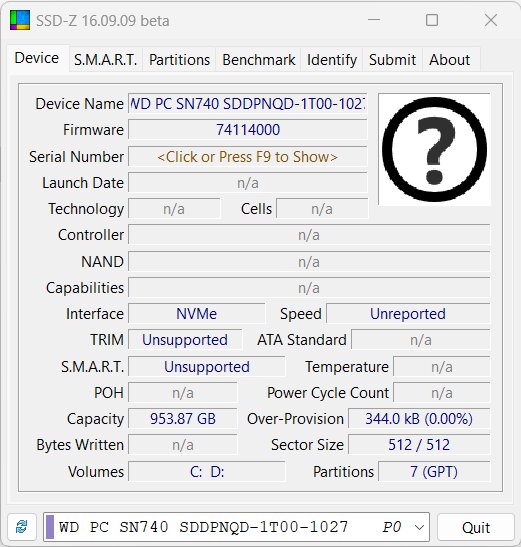Image resolution: width=521 pixels, height=547 pixels.
Task: Open the Identify tab
Action: pyautogui.click(x=332, y=60)
